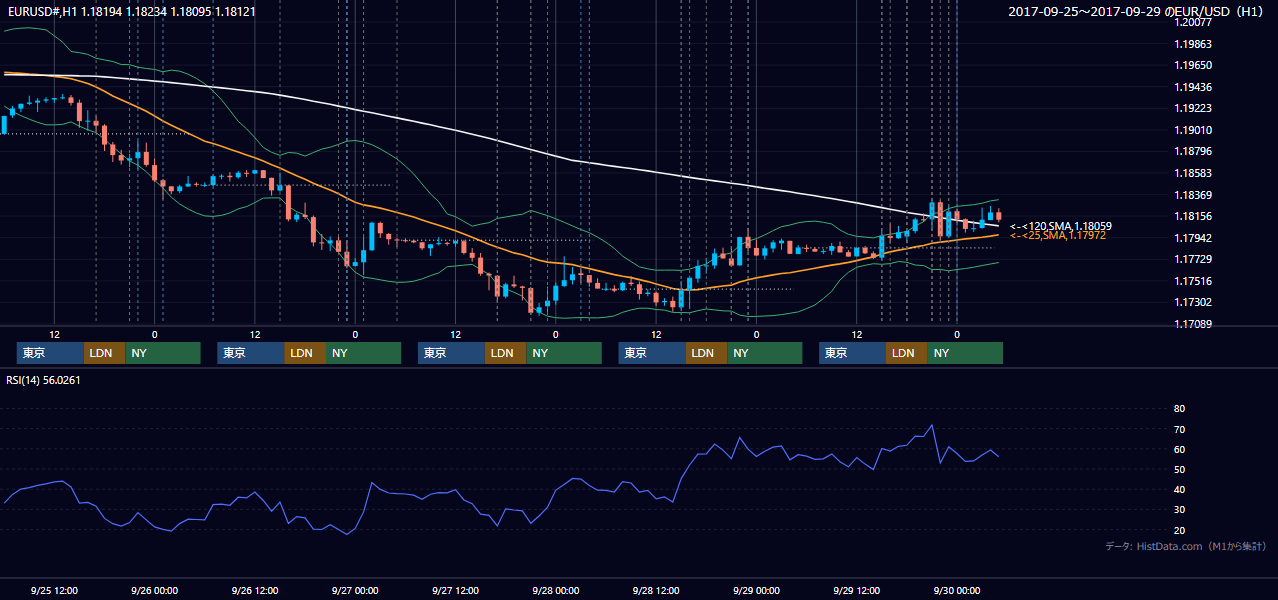Select the 1.18796 price axis label

coord(1193,151)
